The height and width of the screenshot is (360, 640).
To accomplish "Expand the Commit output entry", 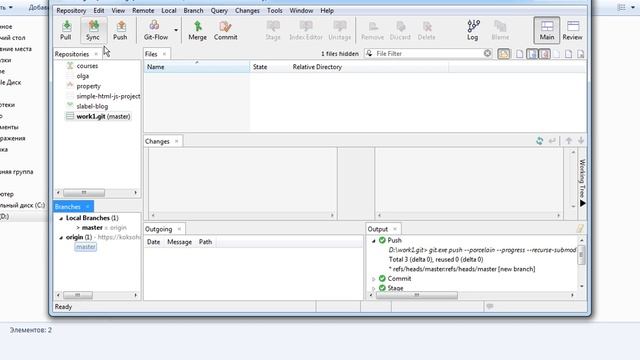I will [x=373, y=279].
